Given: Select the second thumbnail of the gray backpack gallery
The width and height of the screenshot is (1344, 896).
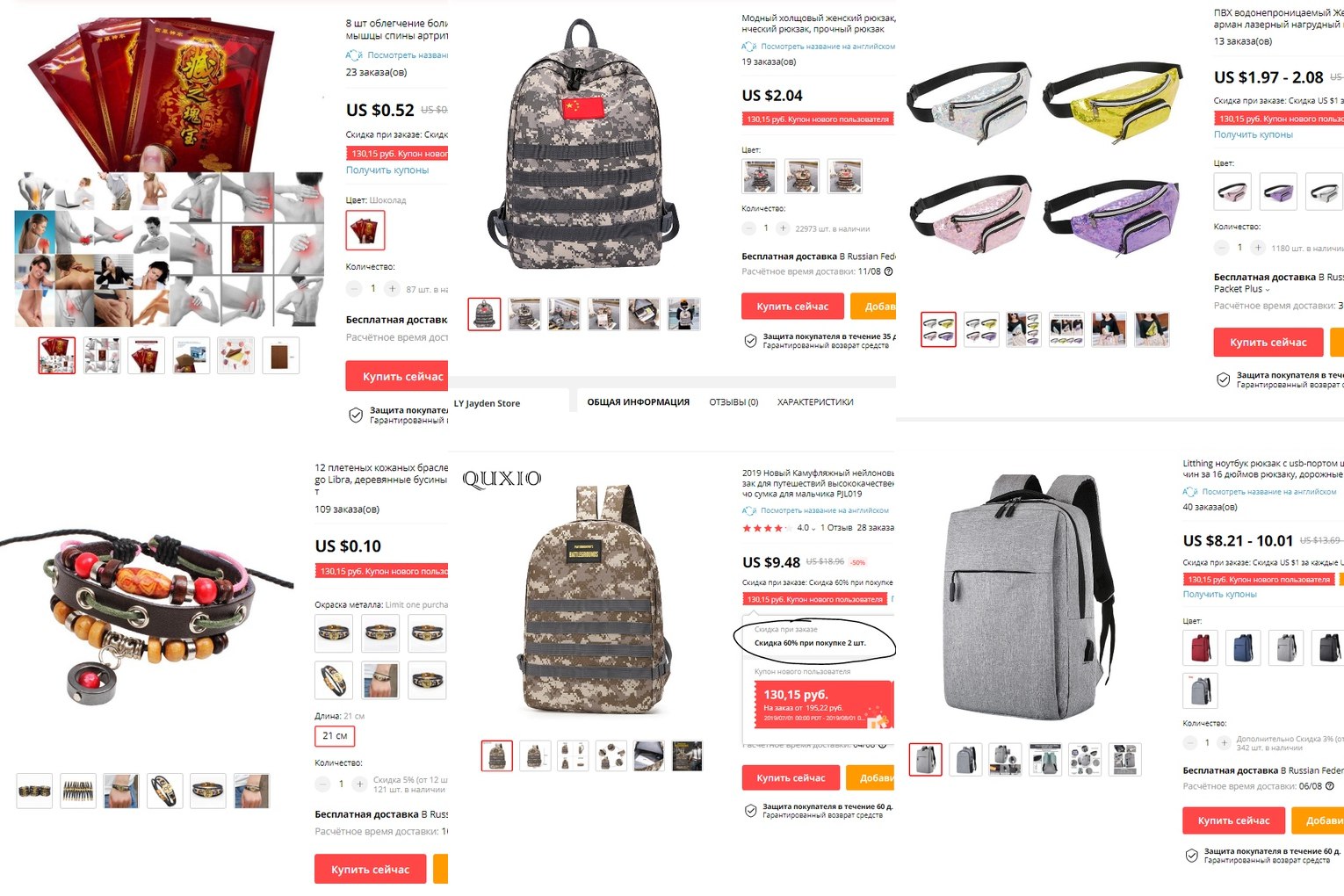Looking at the screenshot, I should [965, 760].
